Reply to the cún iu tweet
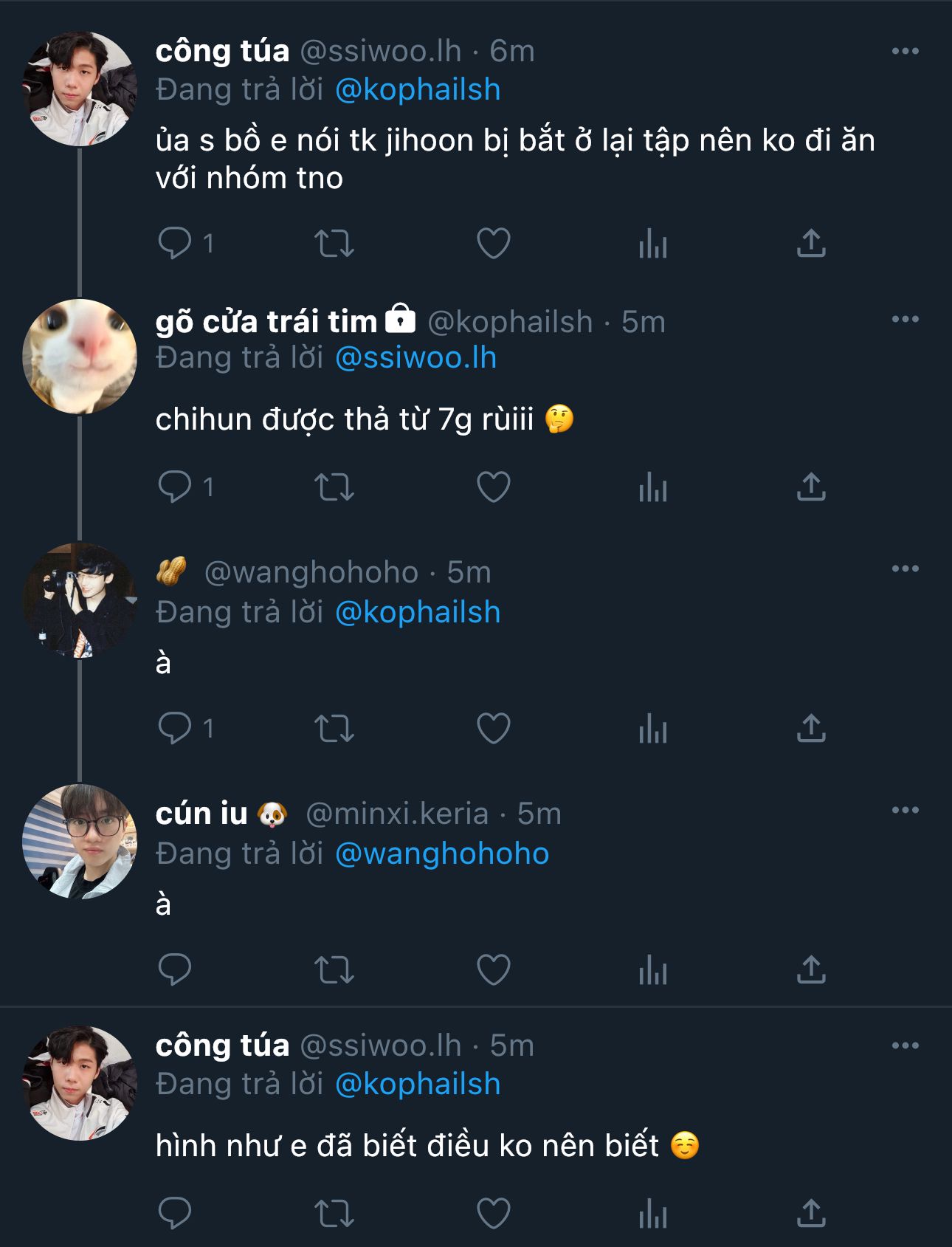952x1247 pixels. tap(175, 969)
